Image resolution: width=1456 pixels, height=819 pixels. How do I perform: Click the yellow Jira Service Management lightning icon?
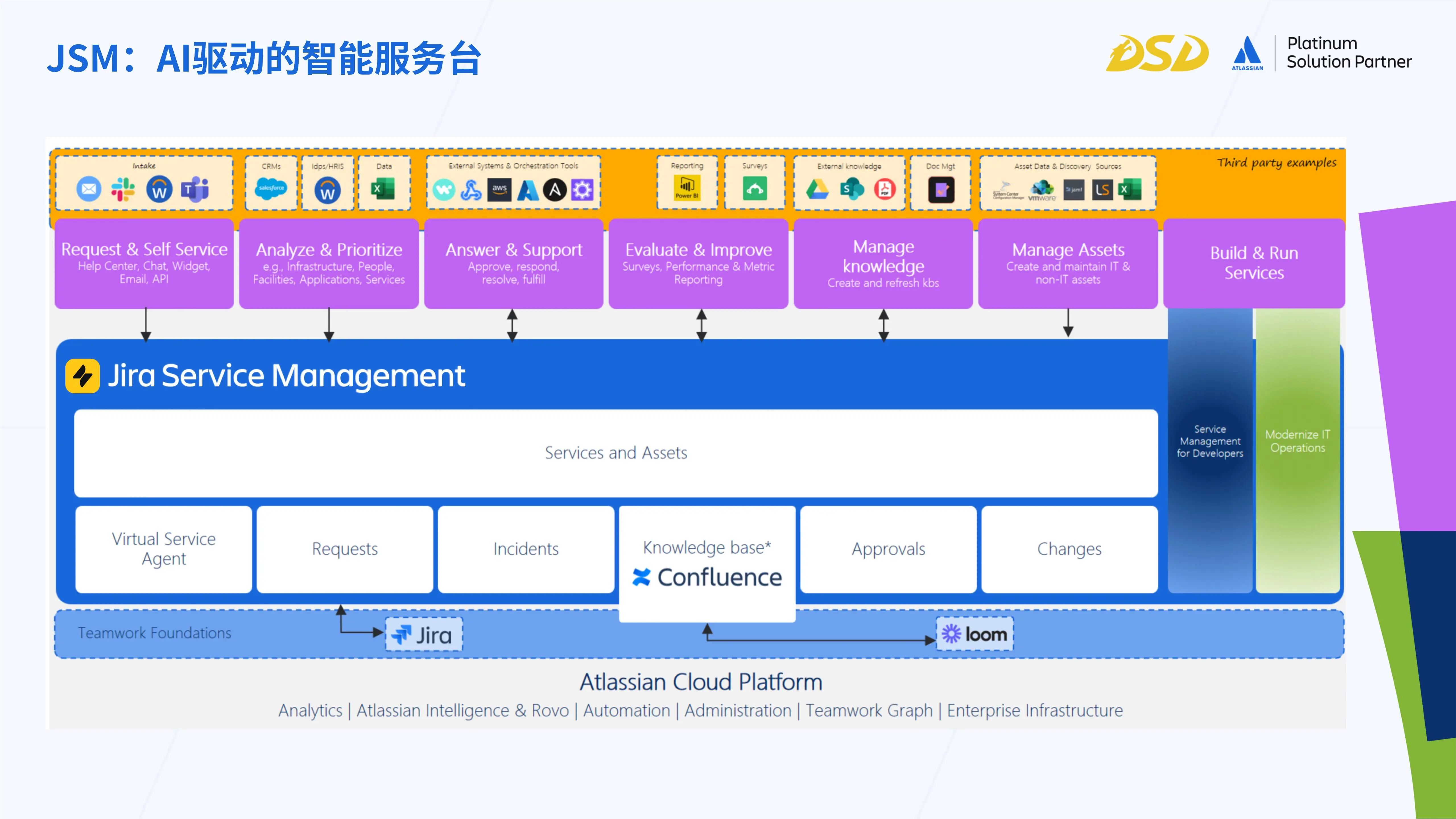pos(82,376)
